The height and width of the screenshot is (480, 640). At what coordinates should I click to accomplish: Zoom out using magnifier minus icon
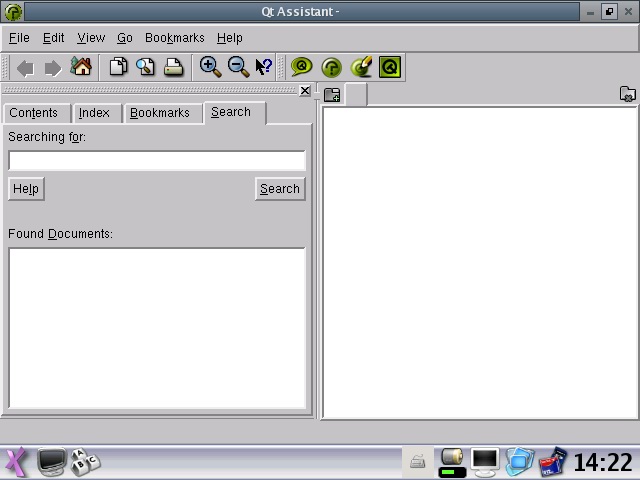point(238,67)
